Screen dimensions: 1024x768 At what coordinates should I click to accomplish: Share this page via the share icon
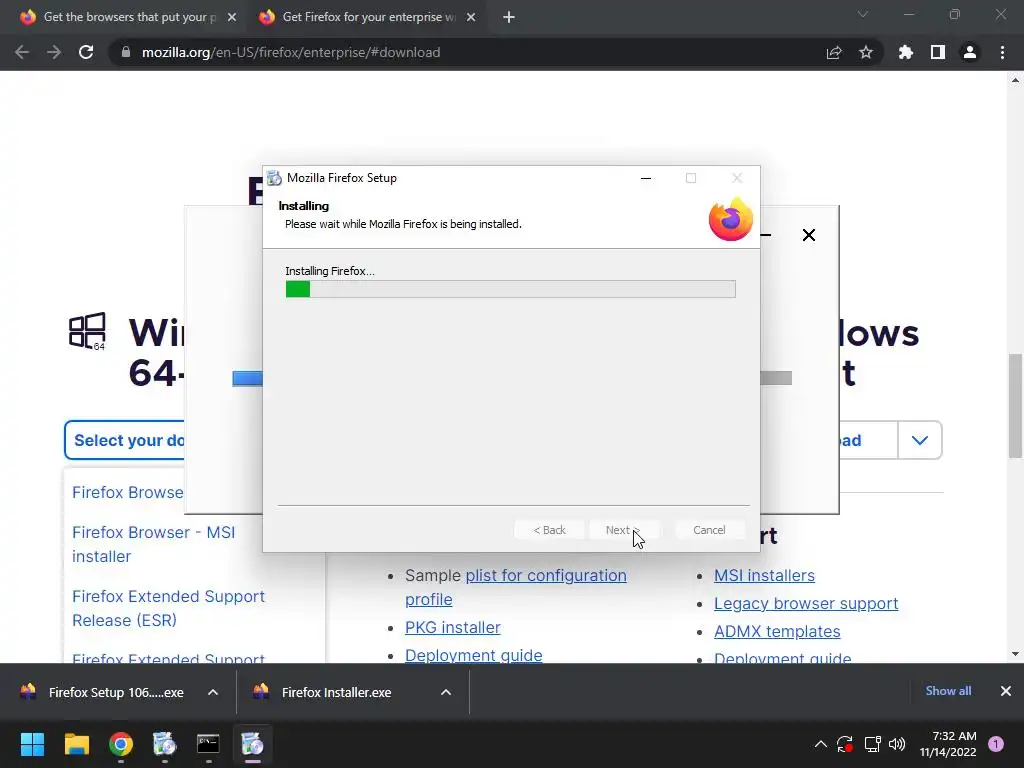[x=834, y=52]
